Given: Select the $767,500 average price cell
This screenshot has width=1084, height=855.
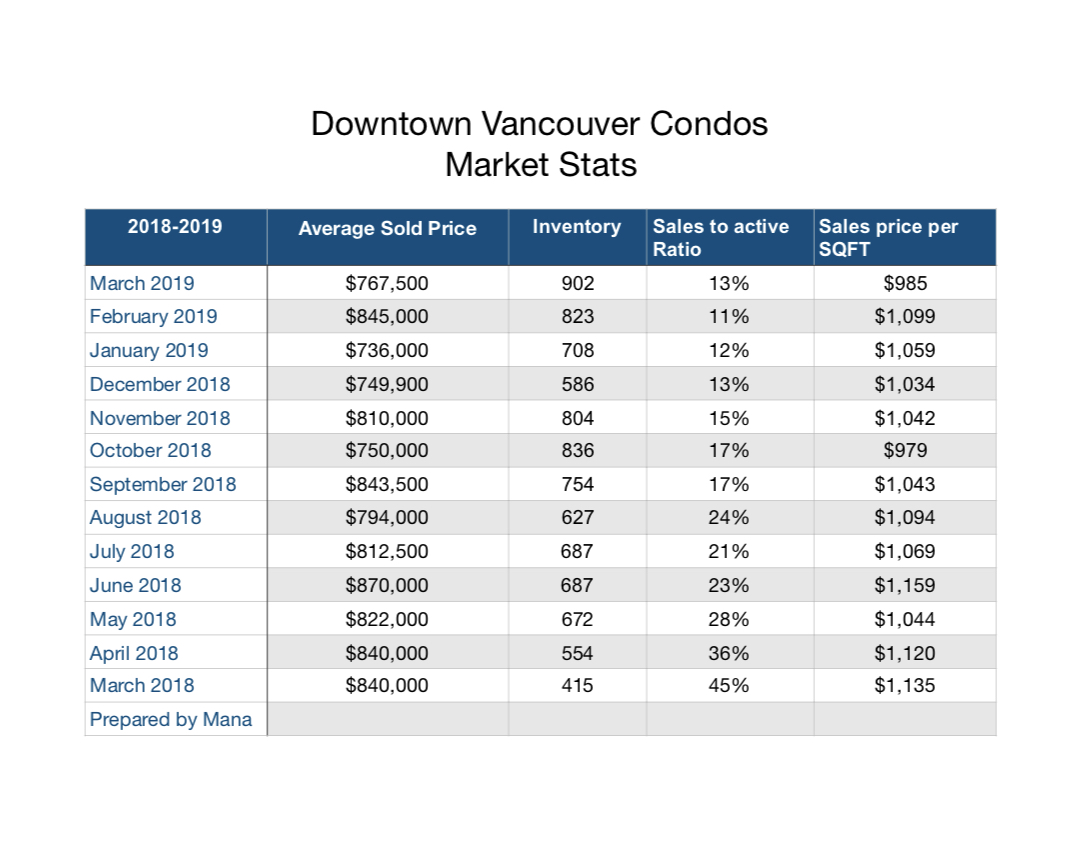Looking at the screenshot, I should (x=387, y=283).
